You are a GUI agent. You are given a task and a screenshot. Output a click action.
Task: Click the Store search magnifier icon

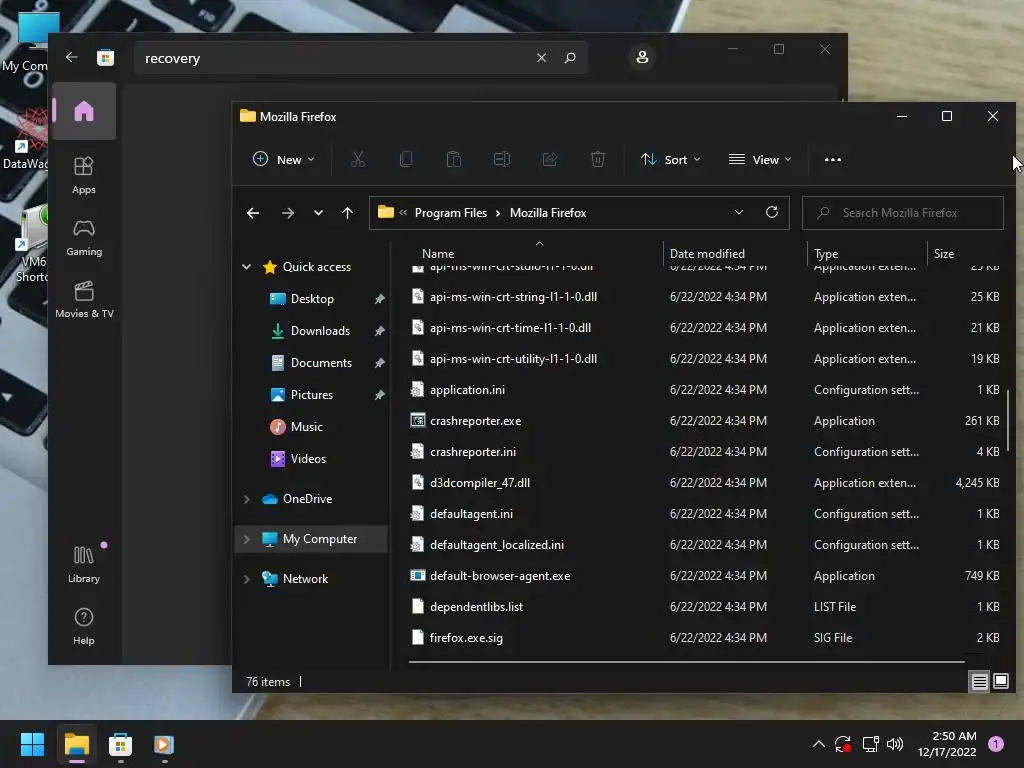coord(569,57)
